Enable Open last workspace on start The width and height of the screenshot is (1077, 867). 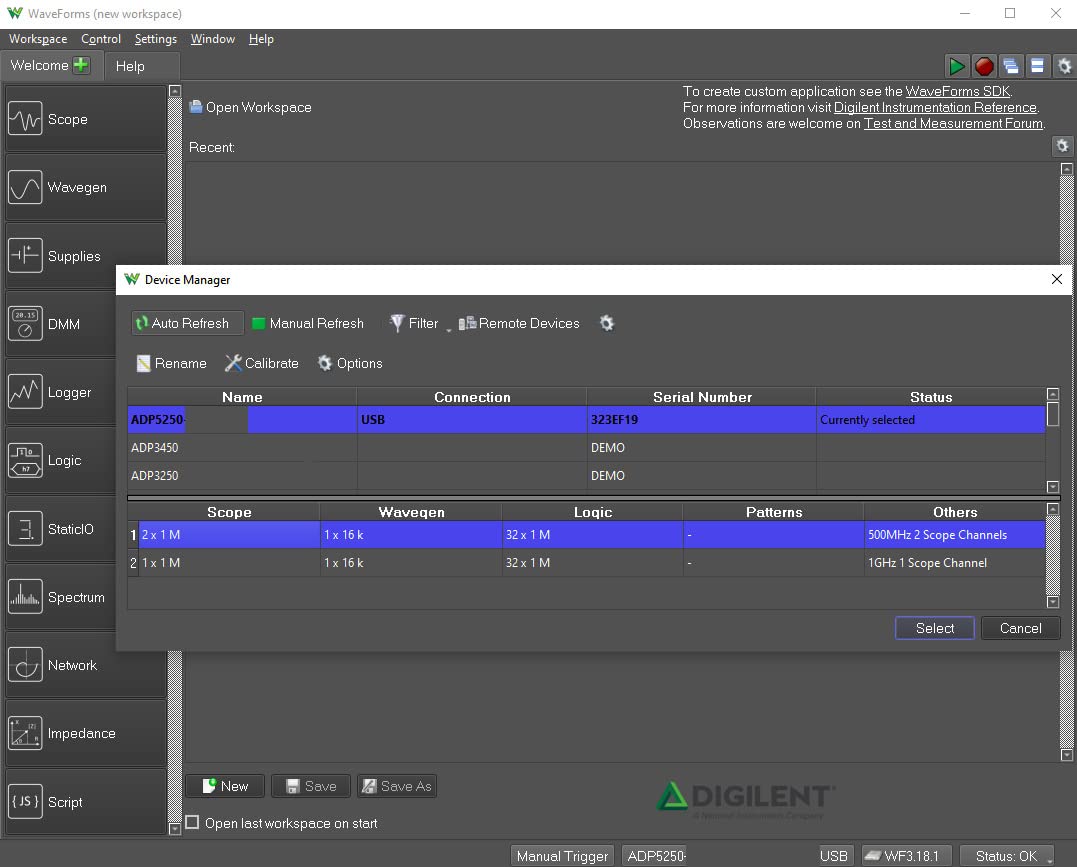tap(192, 822)
